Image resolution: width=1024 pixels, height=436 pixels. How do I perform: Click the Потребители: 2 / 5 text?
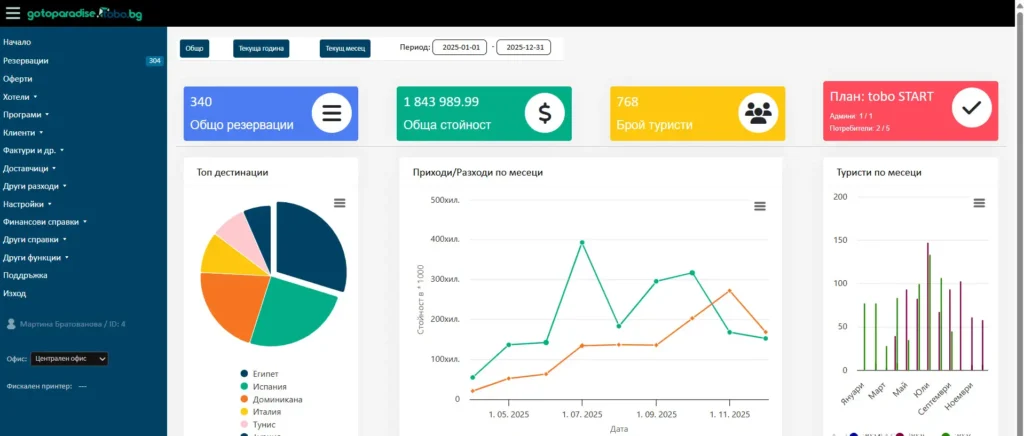(x=859, y=129)
